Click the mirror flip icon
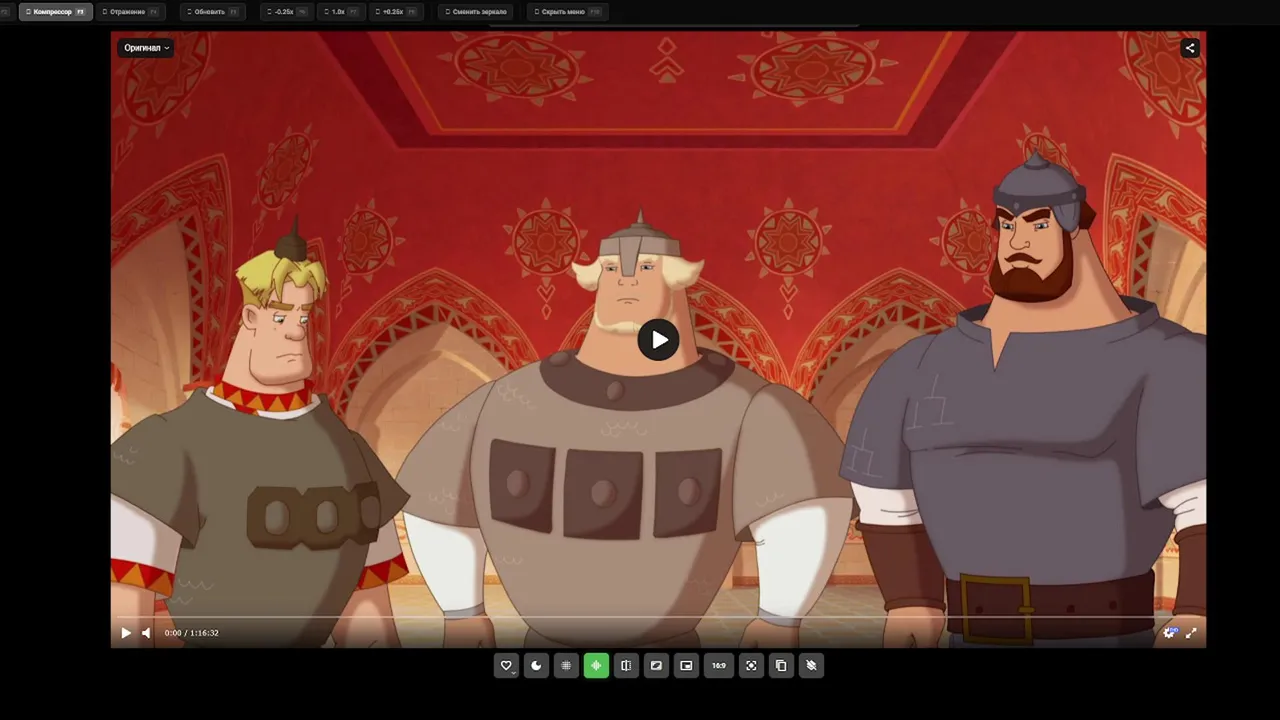This screenshot has height=720, width=1280. coord(626,665)
